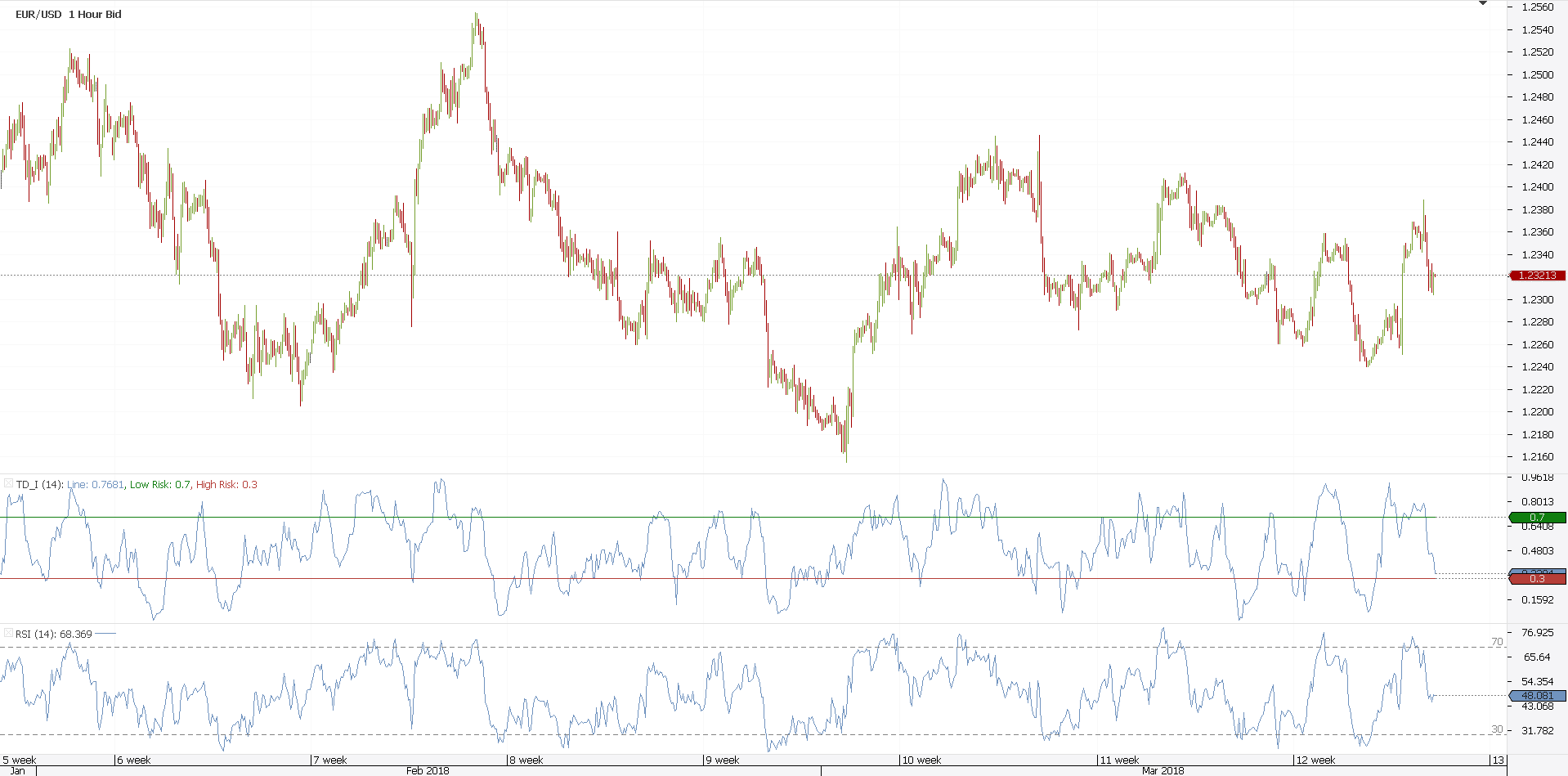The image size is (1568, 776).
Task: Click the Feb 2018 label on the timeline
Action: (x=428, y=770)
